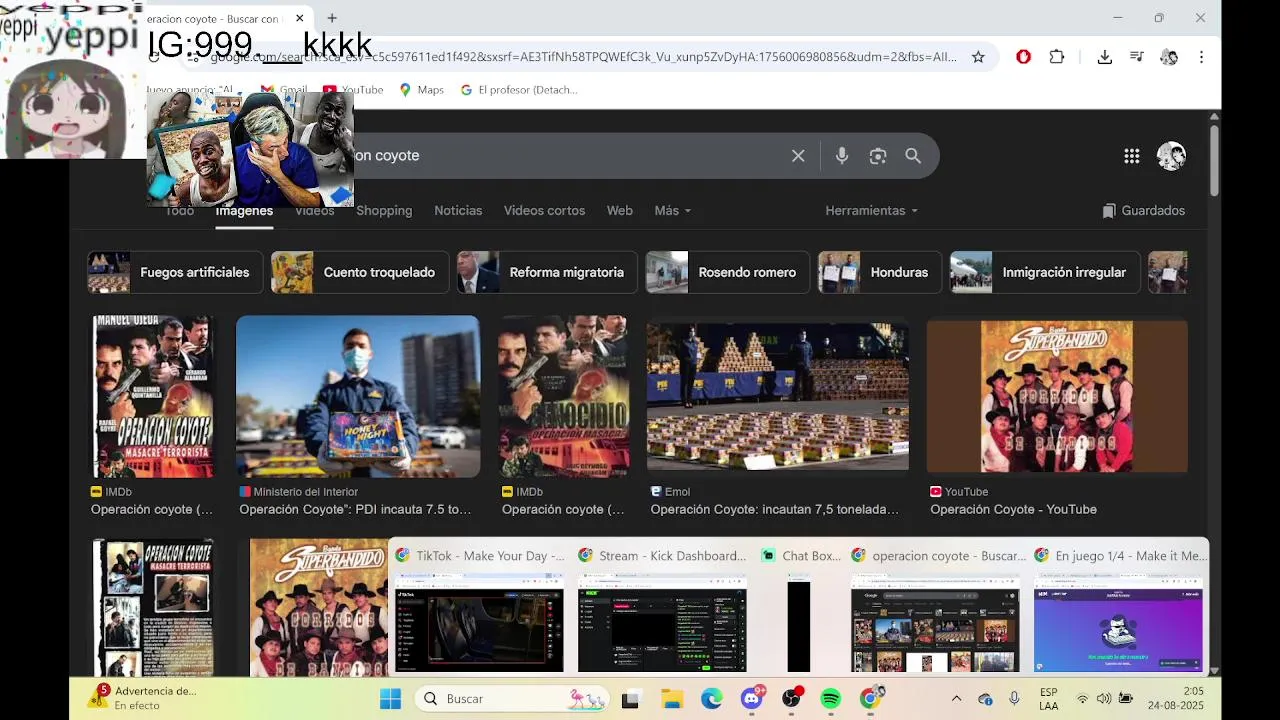Filter by Honduras chip
The height and width of the screenshot is (720, 1280).
[x=880, y=272]
